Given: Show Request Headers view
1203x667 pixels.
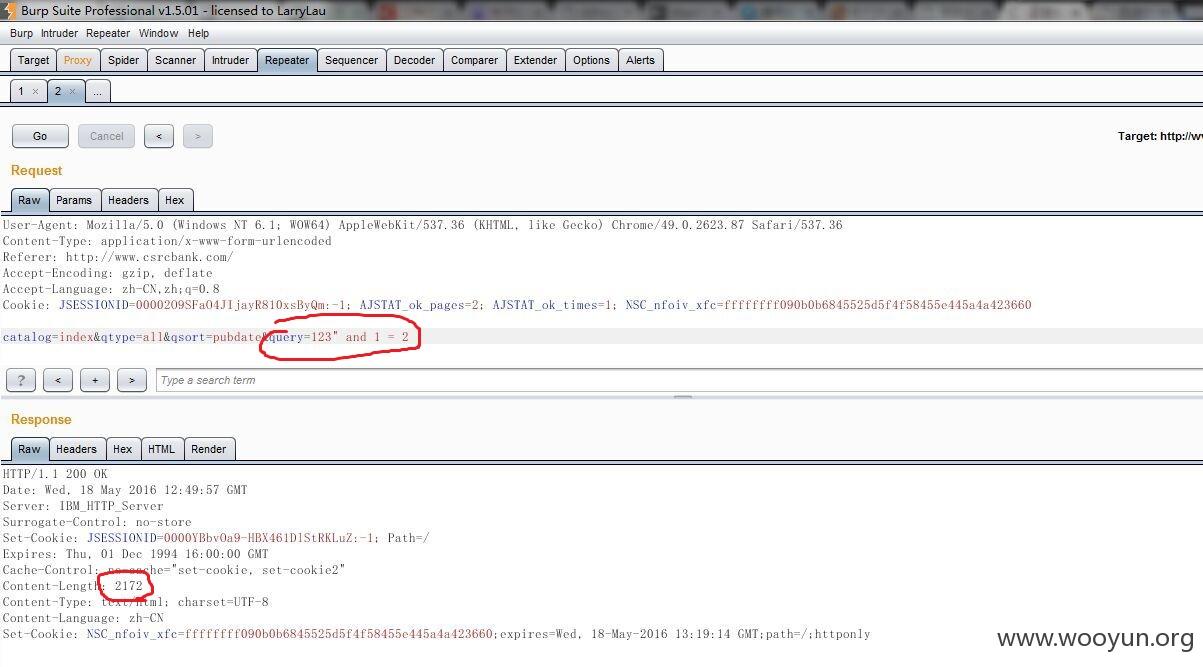Looking at the screenshot, I should (128, 200).
